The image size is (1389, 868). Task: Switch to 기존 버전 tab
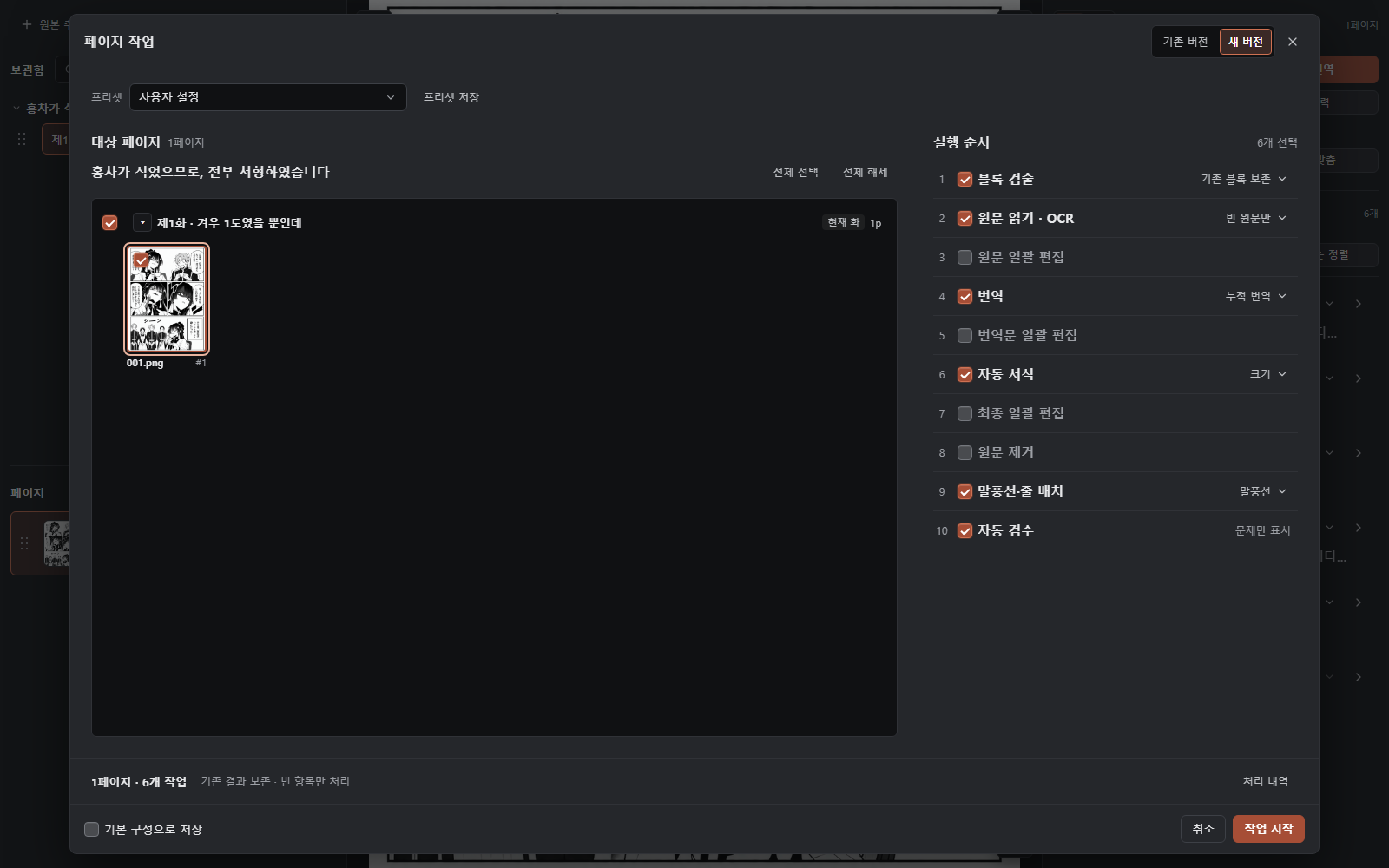(x=1185, y=42)
